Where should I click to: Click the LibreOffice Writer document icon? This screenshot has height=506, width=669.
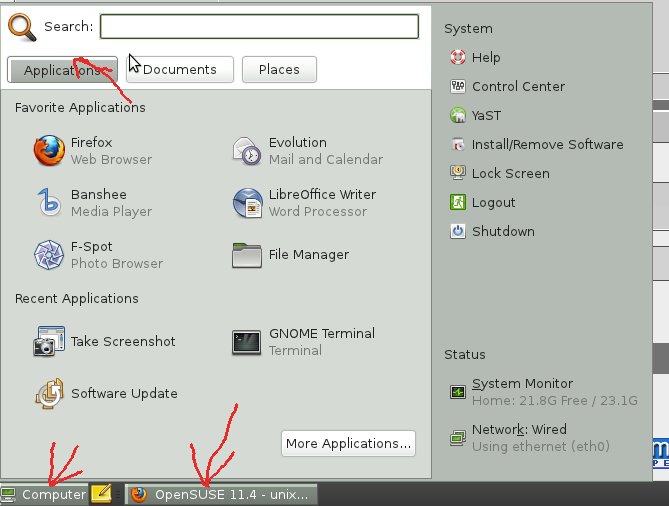coord(247,203)
